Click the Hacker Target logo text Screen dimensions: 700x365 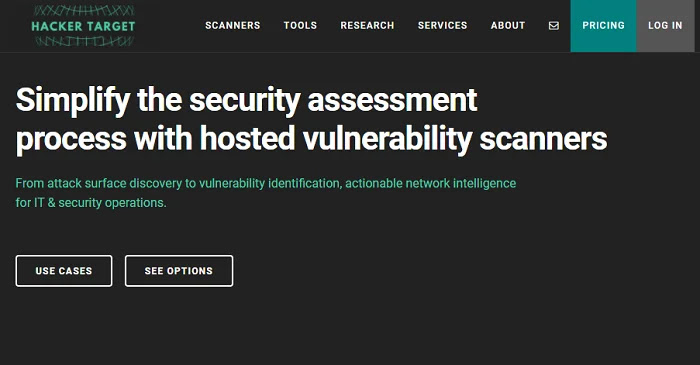click(x=83, y=26)
